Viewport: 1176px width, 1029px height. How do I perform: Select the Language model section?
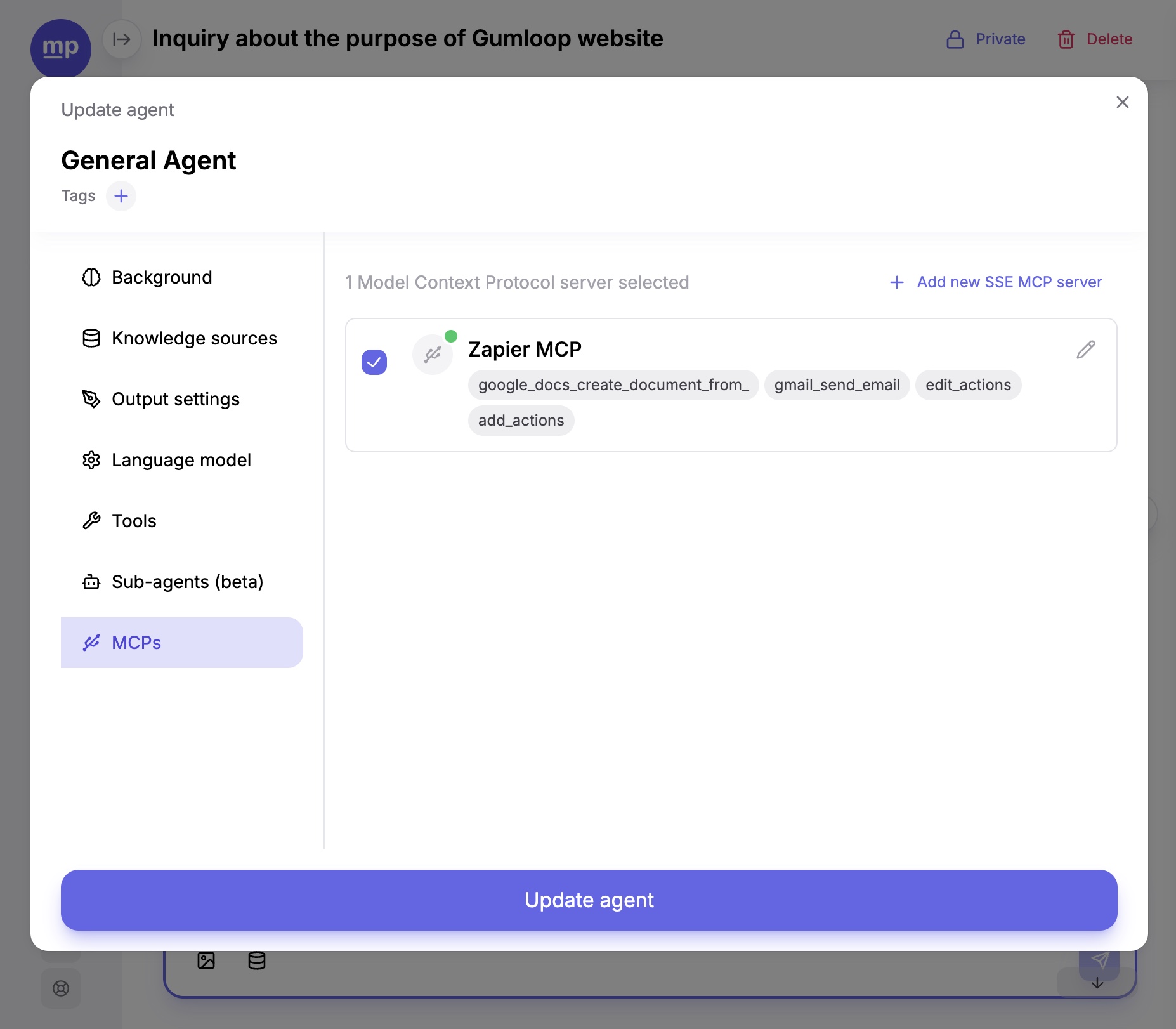point(181,460)
